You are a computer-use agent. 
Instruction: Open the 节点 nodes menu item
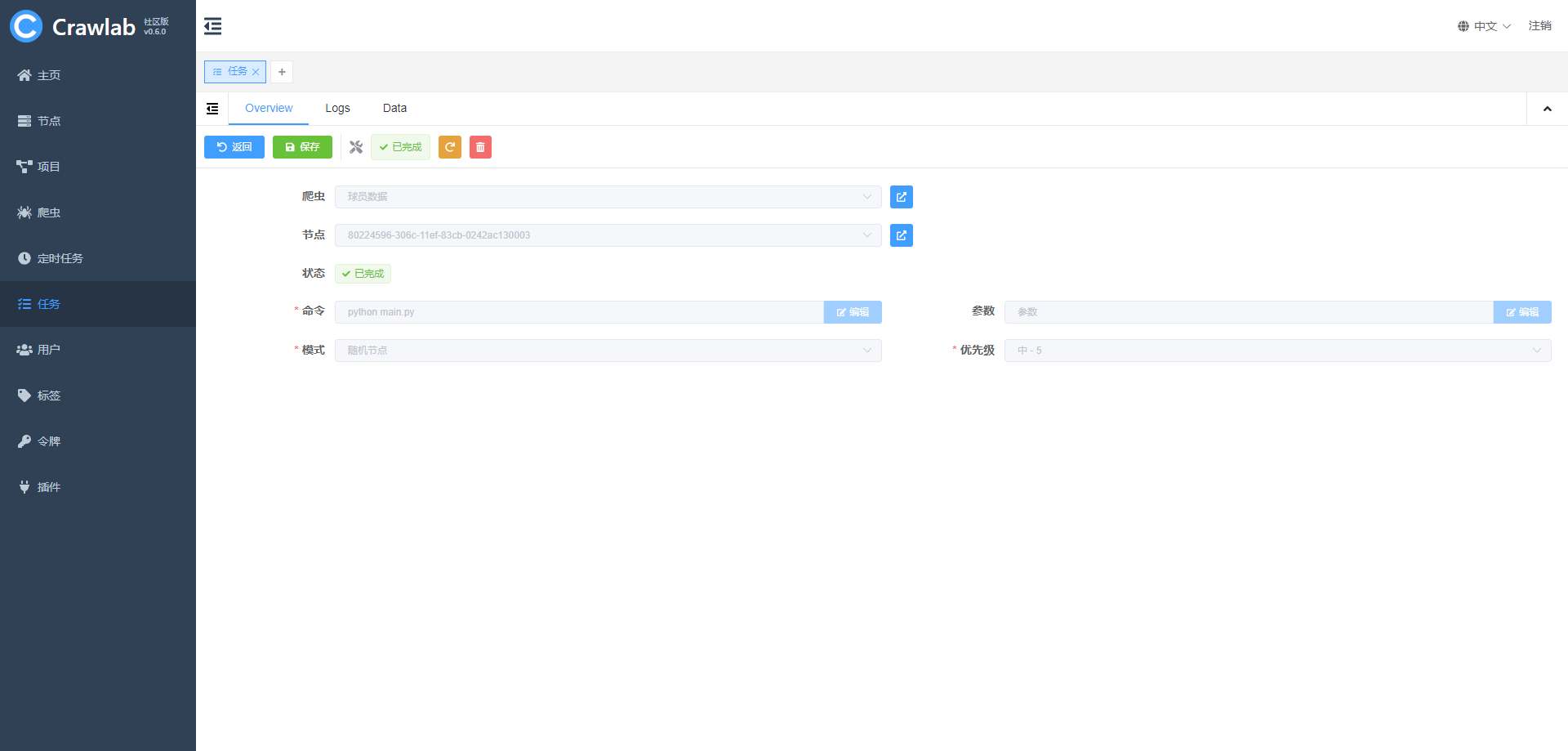98,121
